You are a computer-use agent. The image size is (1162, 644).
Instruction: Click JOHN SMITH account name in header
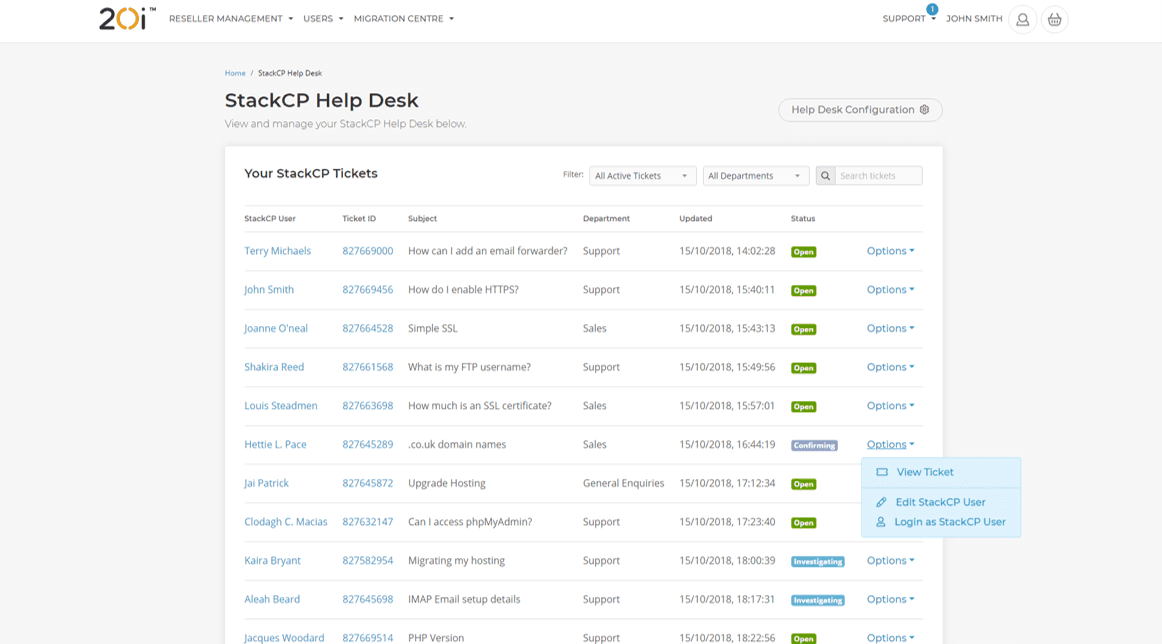tap(974, 19)
